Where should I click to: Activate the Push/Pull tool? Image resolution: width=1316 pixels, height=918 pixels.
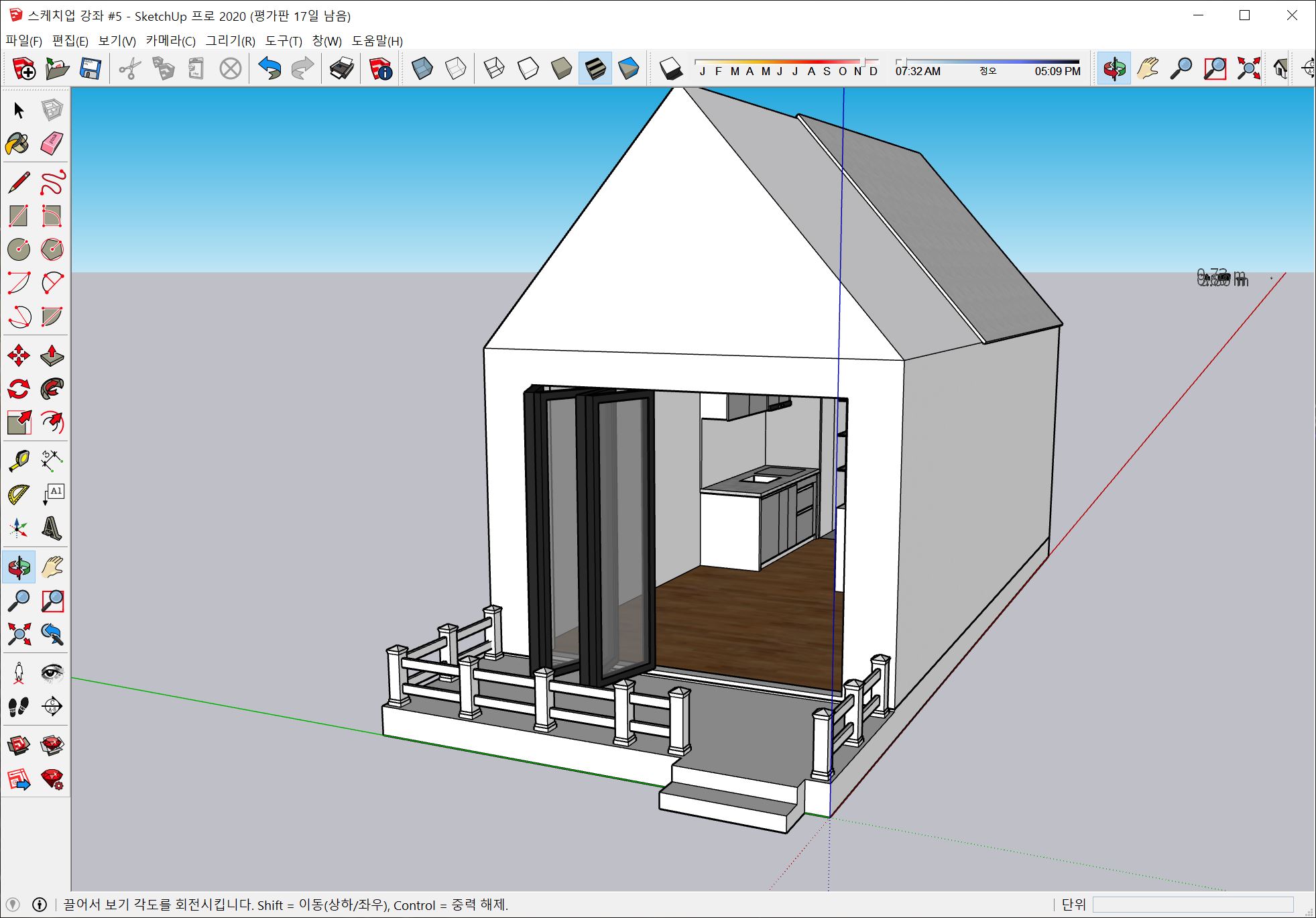point(52,355)
